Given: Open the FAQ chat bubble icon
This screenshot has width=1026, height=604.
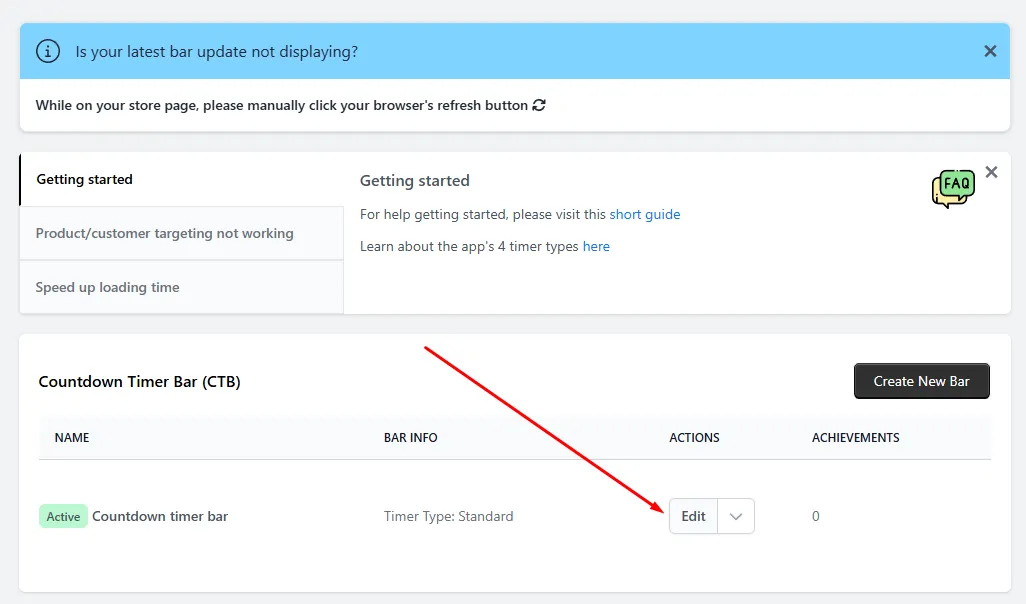Looking at the screenshot, I should pos(953,188).
